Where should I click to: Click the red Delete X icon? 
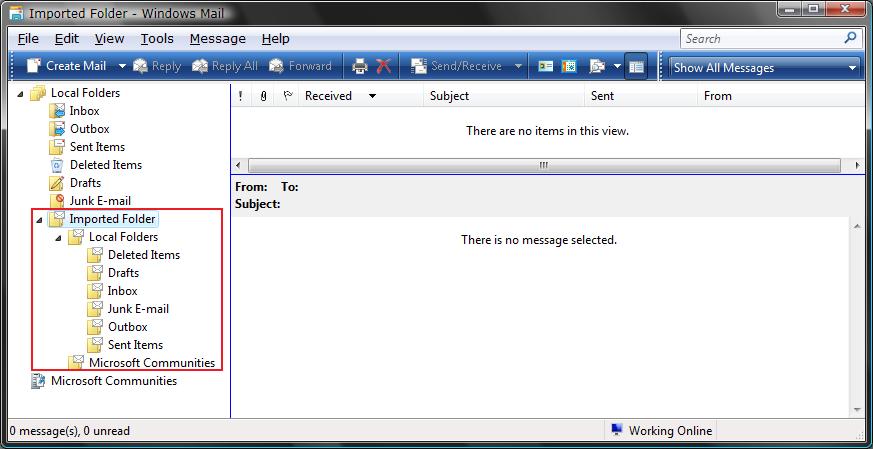click(384, 67)
